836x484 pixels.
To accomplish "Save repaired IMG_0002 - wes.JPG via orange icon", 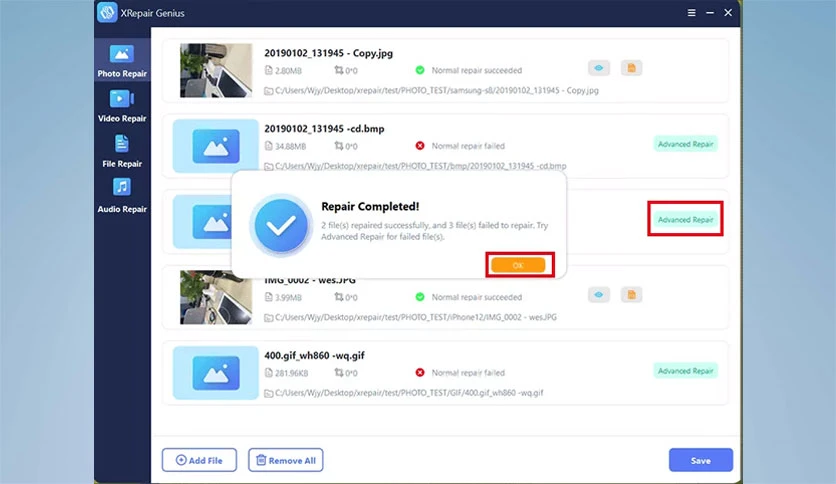I will pos(631,295).
